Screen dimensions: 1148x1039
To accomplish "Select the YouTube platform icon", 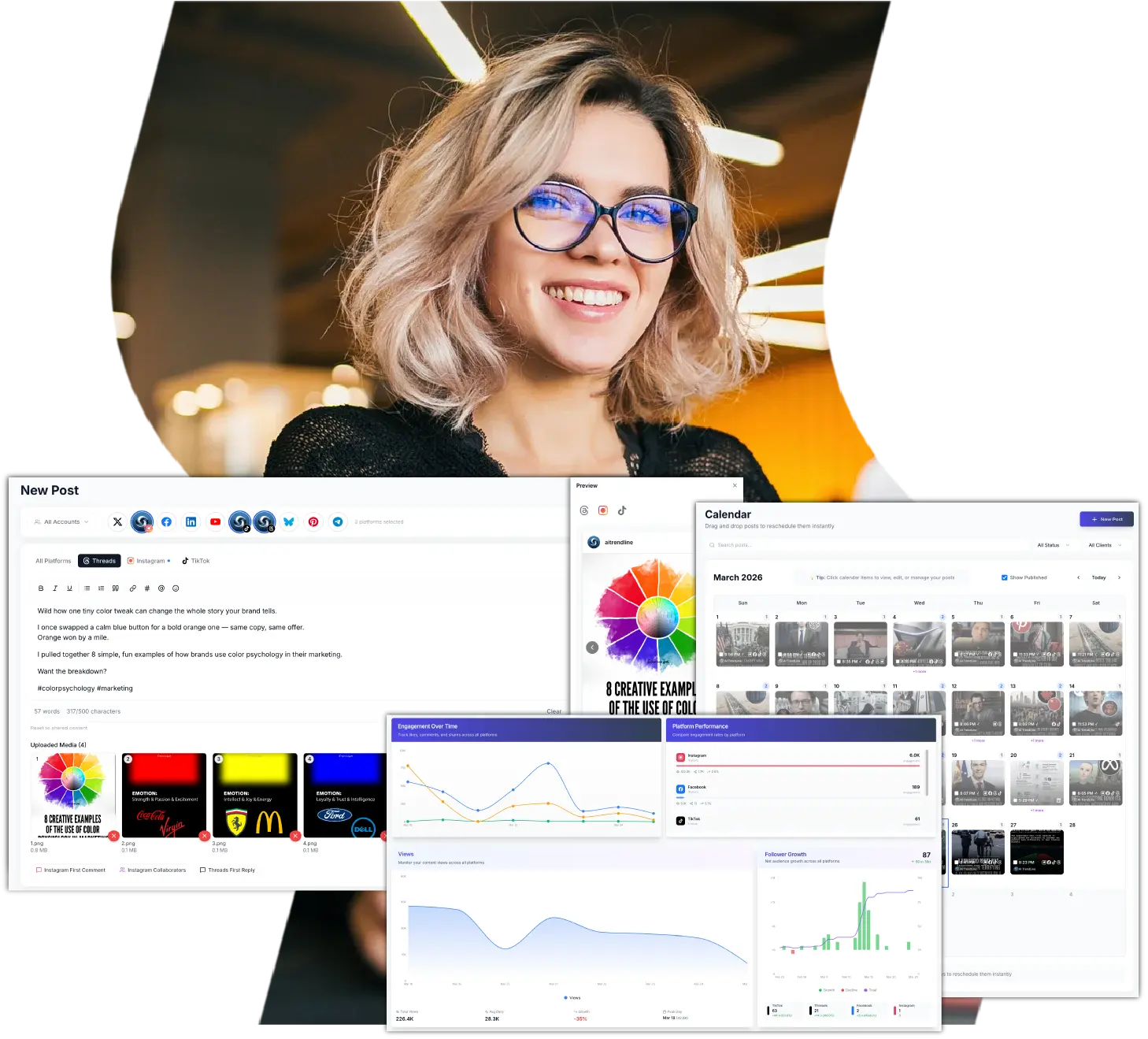I will 215,521.
